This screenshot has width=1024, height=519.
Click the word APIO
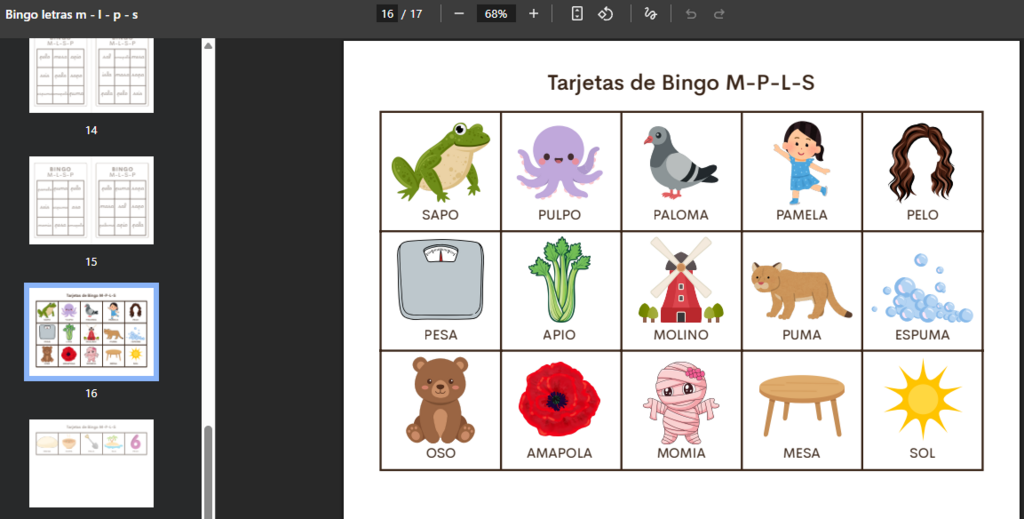[x=560, y=335]
